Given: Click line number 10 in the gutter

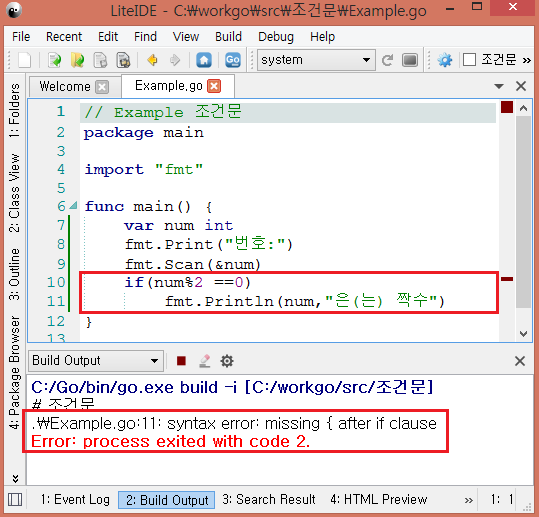Looking at the screenshot, I should (56, 282).
